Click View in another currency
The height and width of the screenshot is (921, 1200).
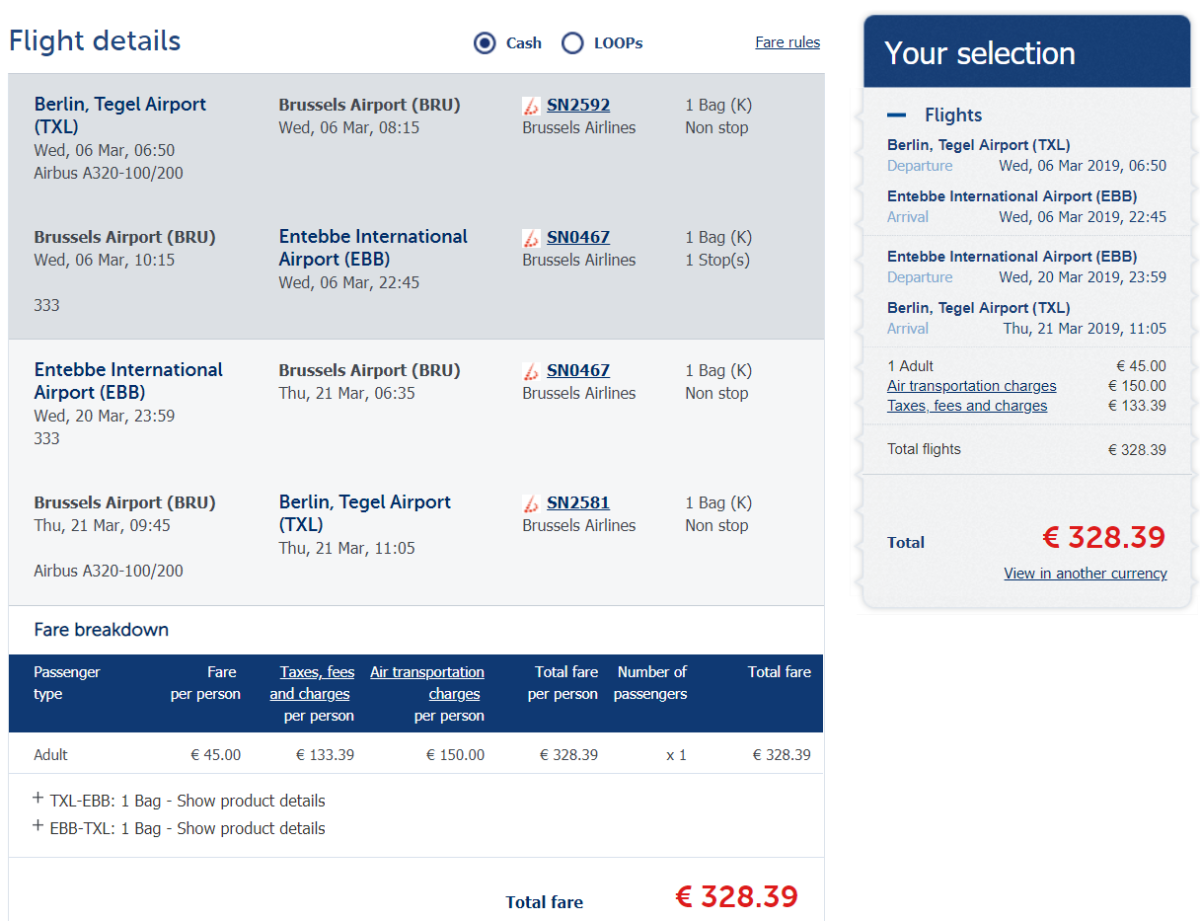coord(1085,573)
